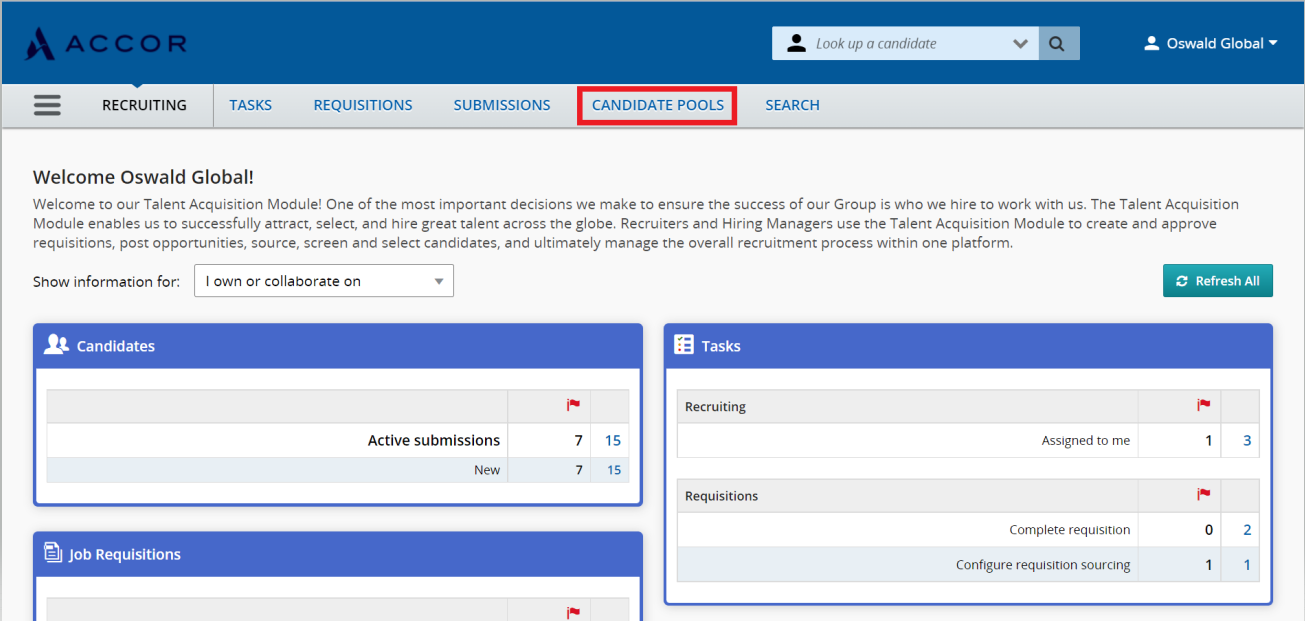Open the candidate lookup dropdown arrow
Image resolution: width=1305 pixels, height=621 pixels.
(1020, 43)
